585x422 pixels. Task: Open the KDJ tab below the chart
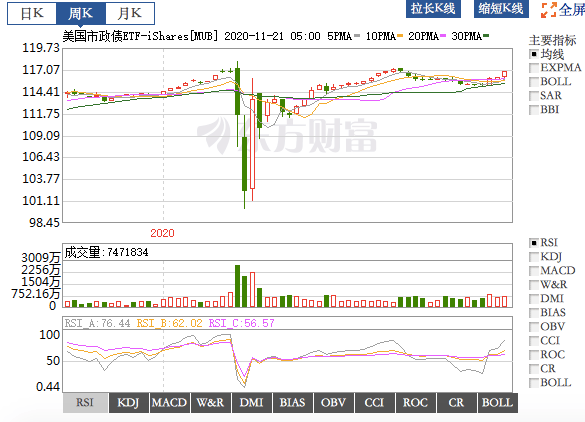tap(128, 403)
